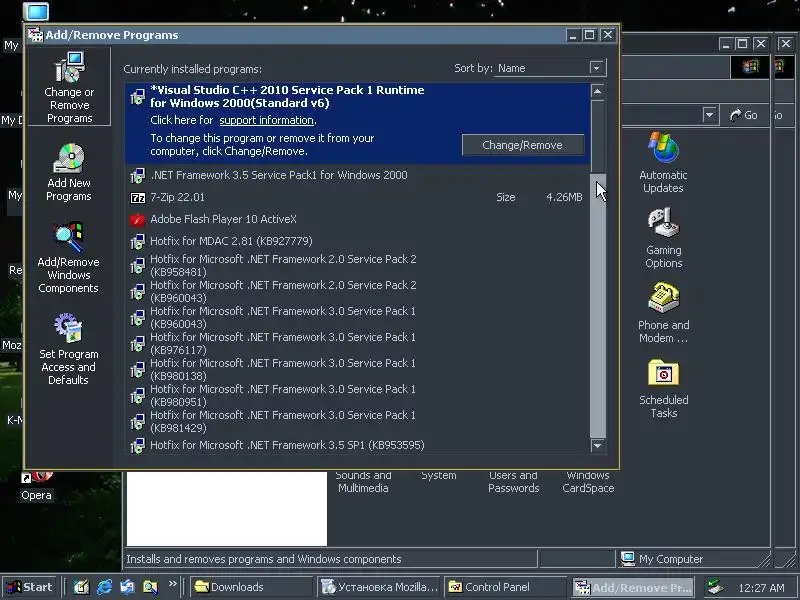Expand the Control Panel address bar dropdown
The height and width of the screenshot is (600, 800).
pos(709,115)
